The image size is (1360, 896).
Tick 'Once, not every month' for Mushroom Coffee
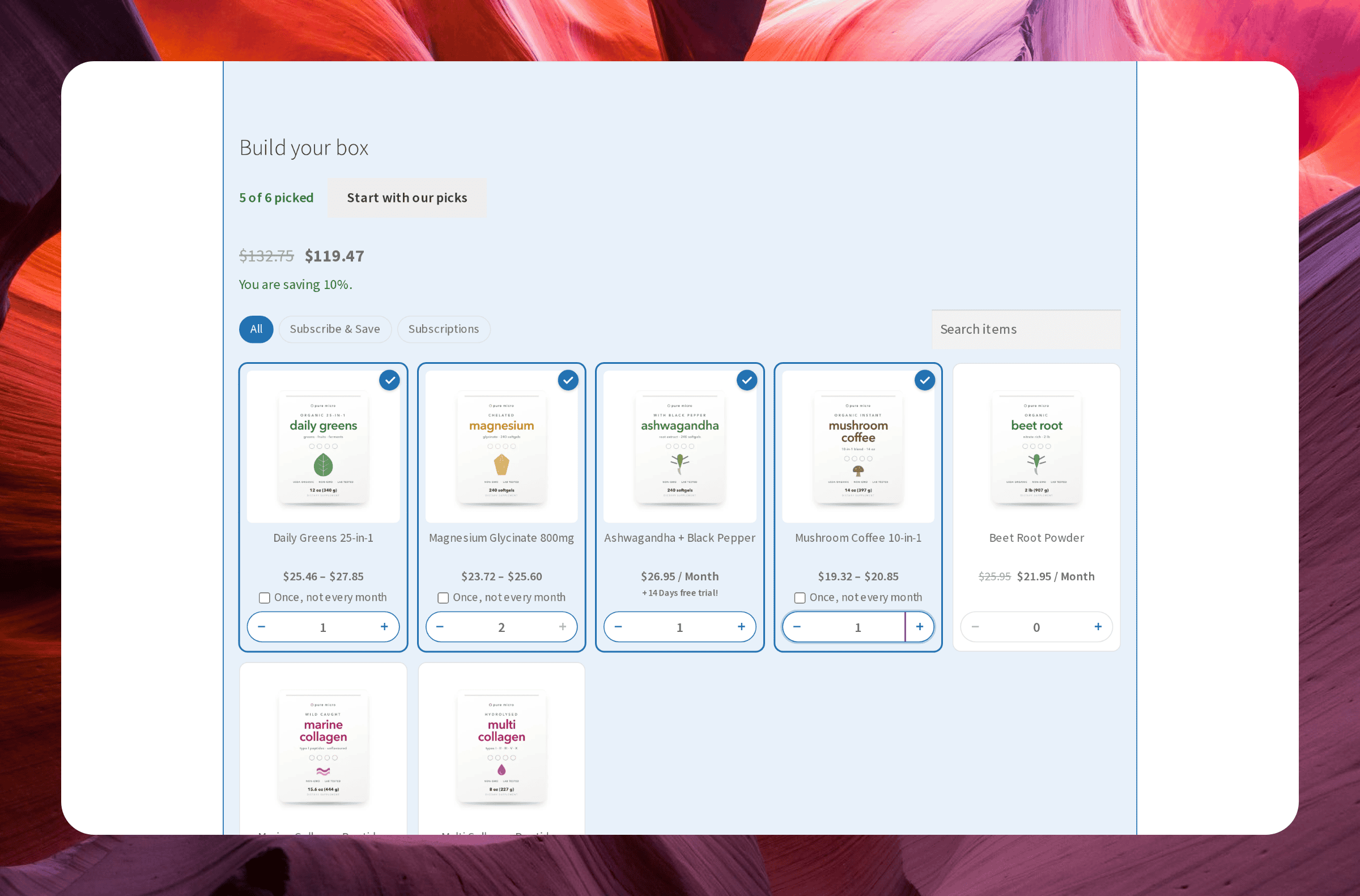click(x=800, y=598)
